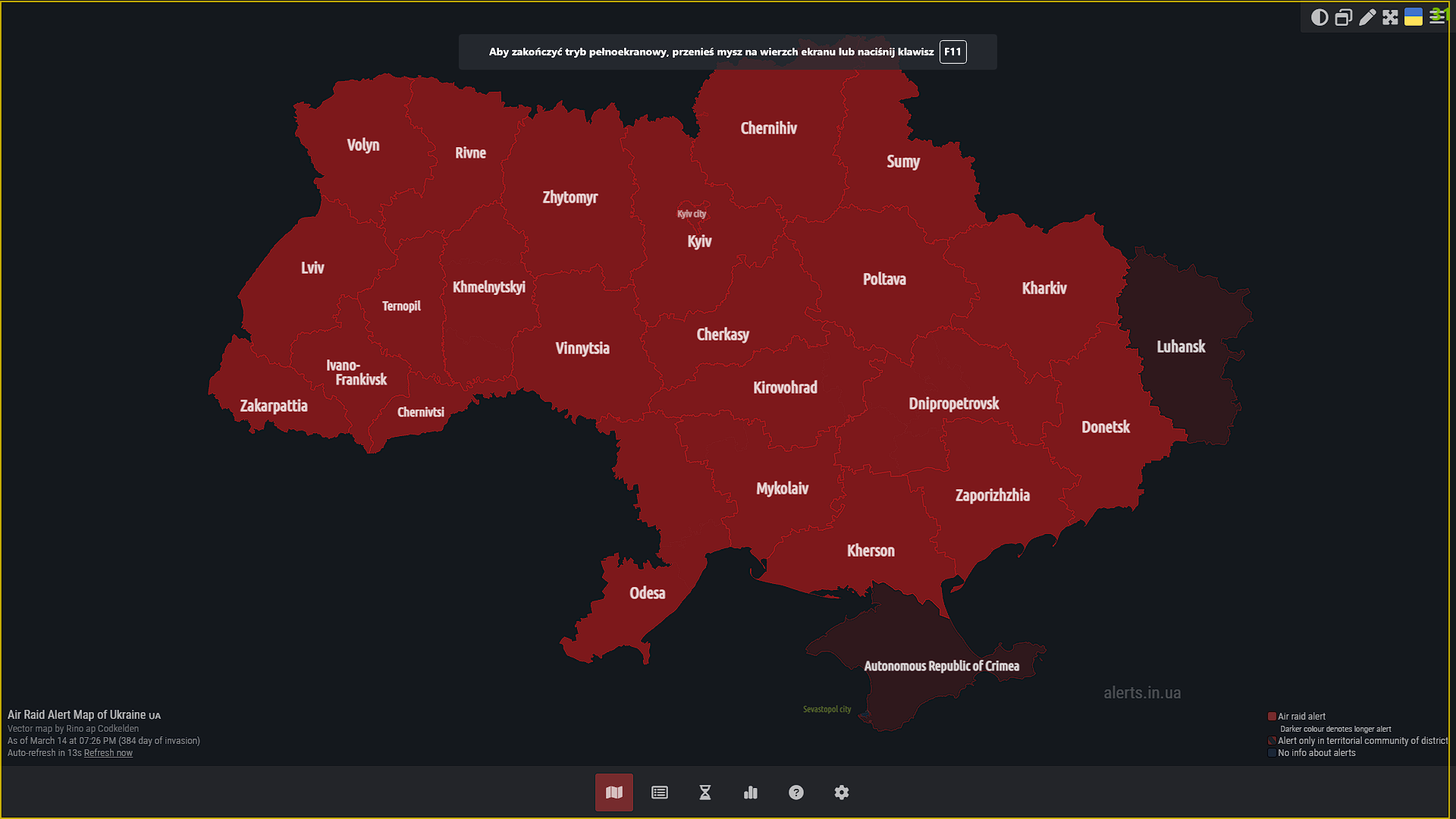Open the list view tab
Screen dimensions: 1456x819
coord(660,792)
